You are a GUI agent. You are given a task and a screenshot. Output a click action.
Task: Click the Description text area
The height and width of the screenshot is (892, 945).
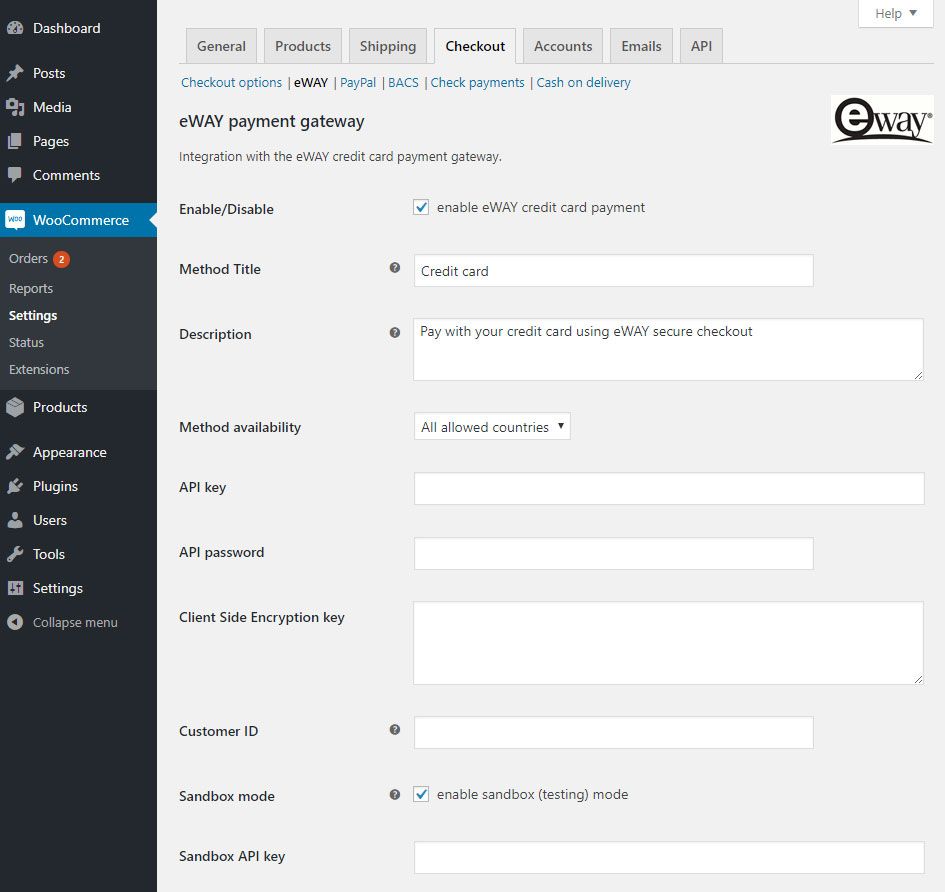[x=668, y=350]
